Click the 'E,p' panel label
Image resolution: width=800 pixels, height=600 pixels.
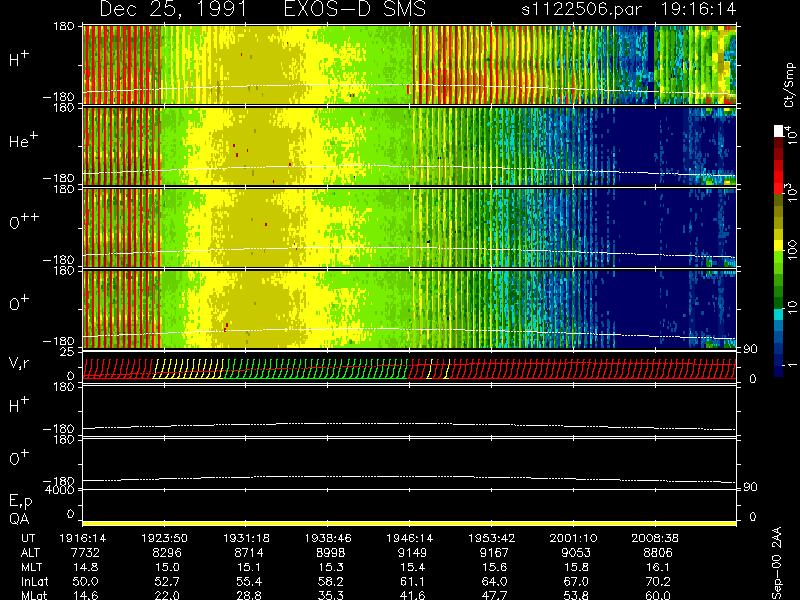click(x=20, y=502)
